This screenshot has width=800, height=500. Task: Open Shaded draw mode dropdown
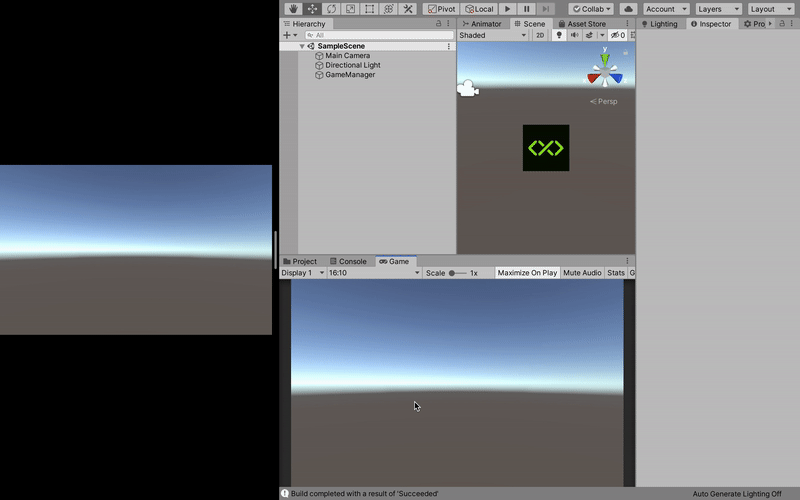tap(492, 35)
